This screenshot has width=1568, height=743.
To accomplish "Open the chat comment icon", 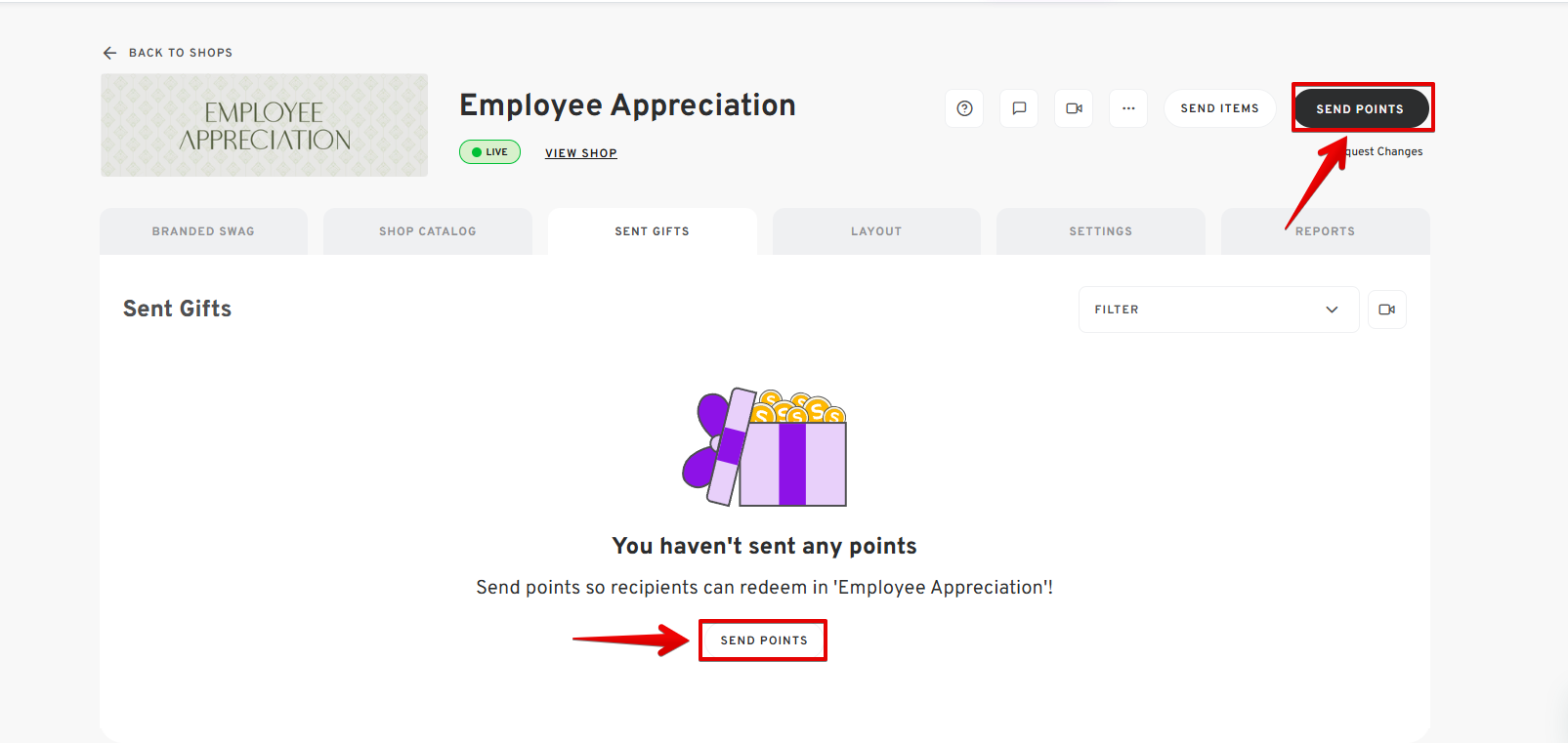I will click(1019, 108).
